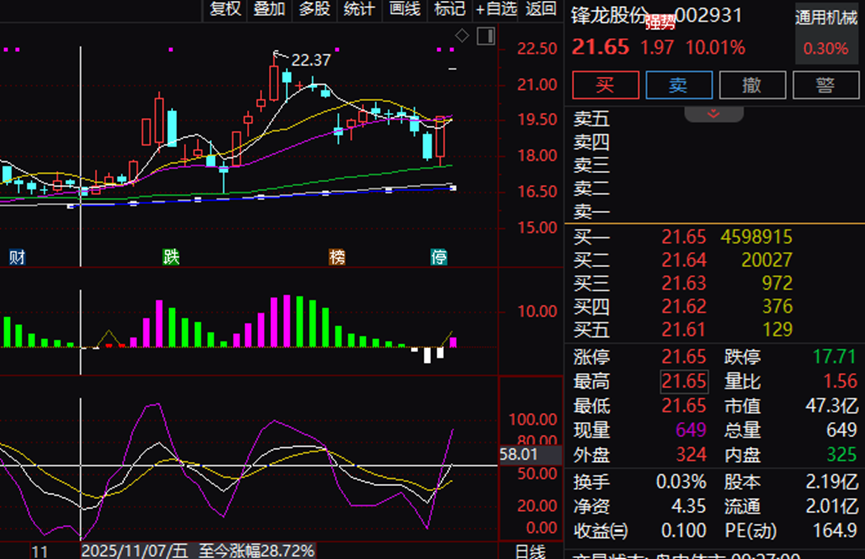Select the 买五 price 21.61
This screenshot has height=559, width=865.
pyautogui.click(x=684, y=329)
